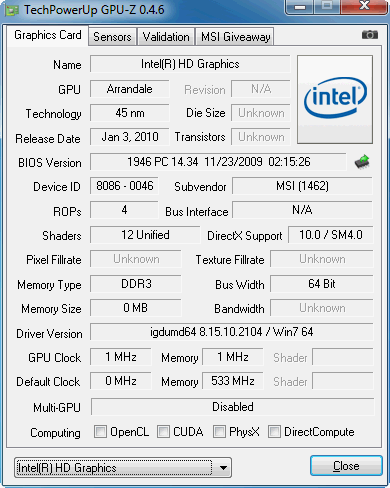Click the Driver Version label
This screenshot has height=488, width=390.
(x=49, y=334)
